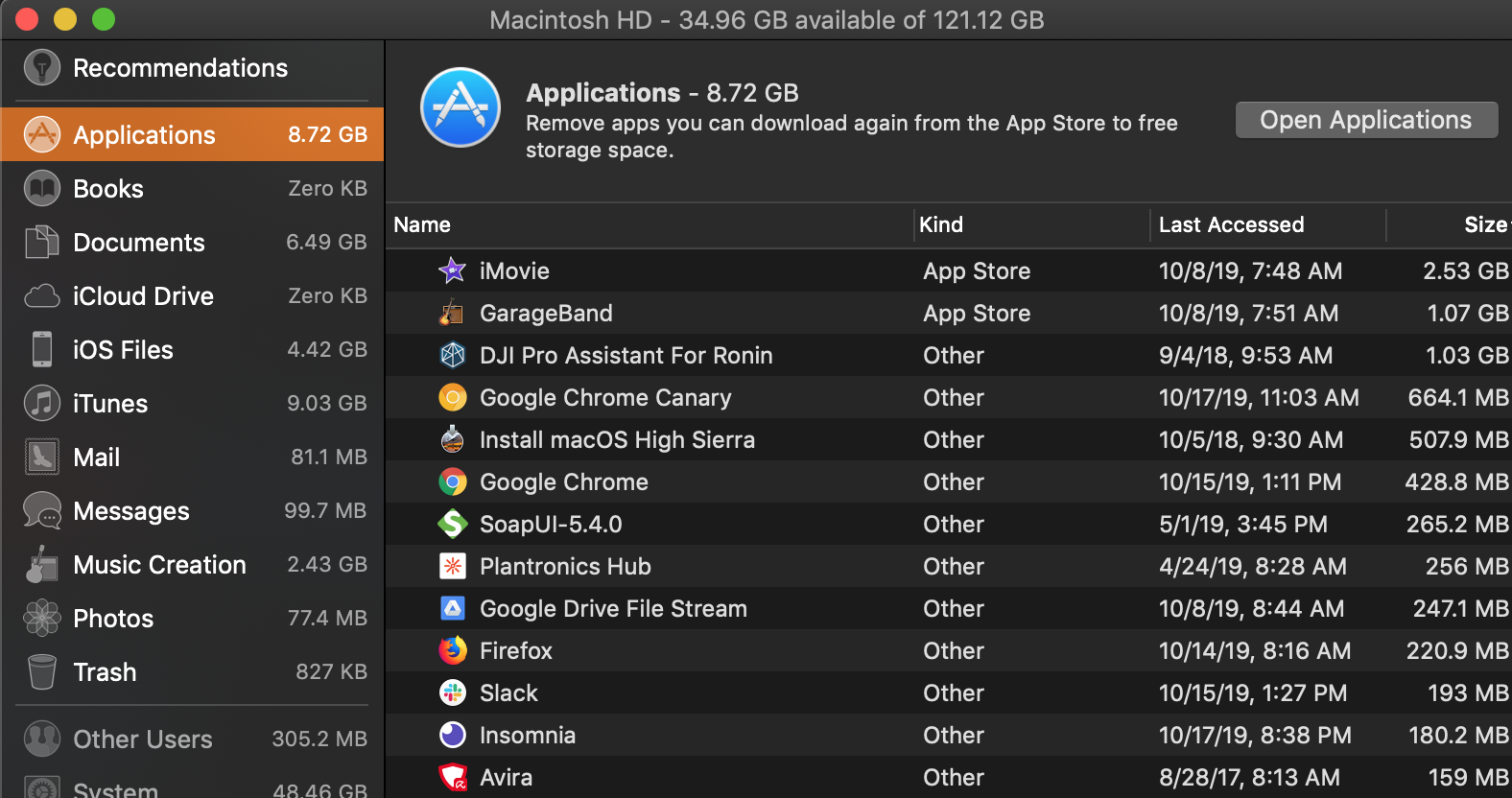Click the Applications sidebar icon
This screenshot has width=1512, height=798.
pos(42,135)
